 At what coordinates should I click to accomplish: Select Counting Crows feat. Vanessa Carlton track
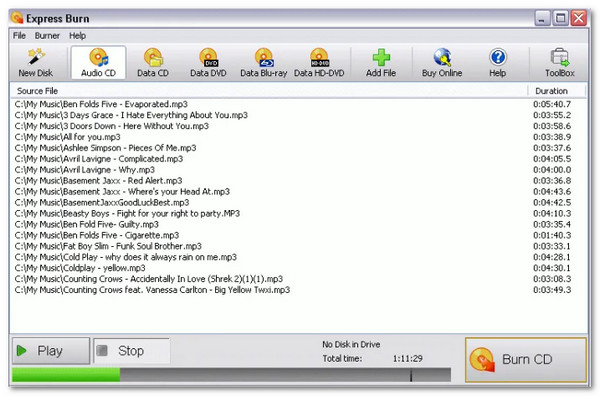click(x=152, y=290)
